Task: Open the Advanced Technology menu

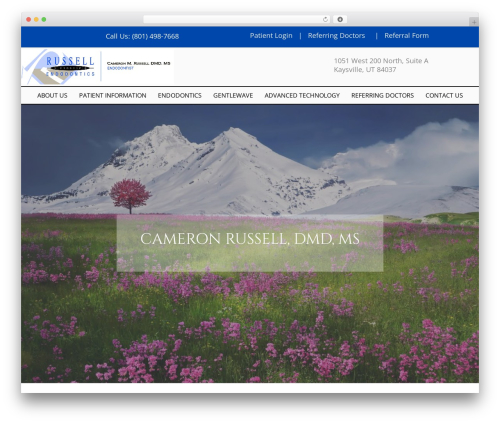Action: click(302, 96)
